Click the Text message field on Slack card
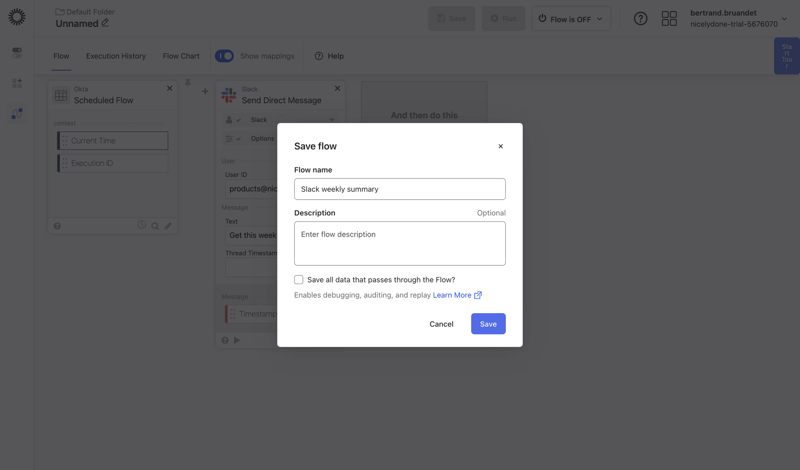The width and height of the screenshot is (800, 470). 252,235
